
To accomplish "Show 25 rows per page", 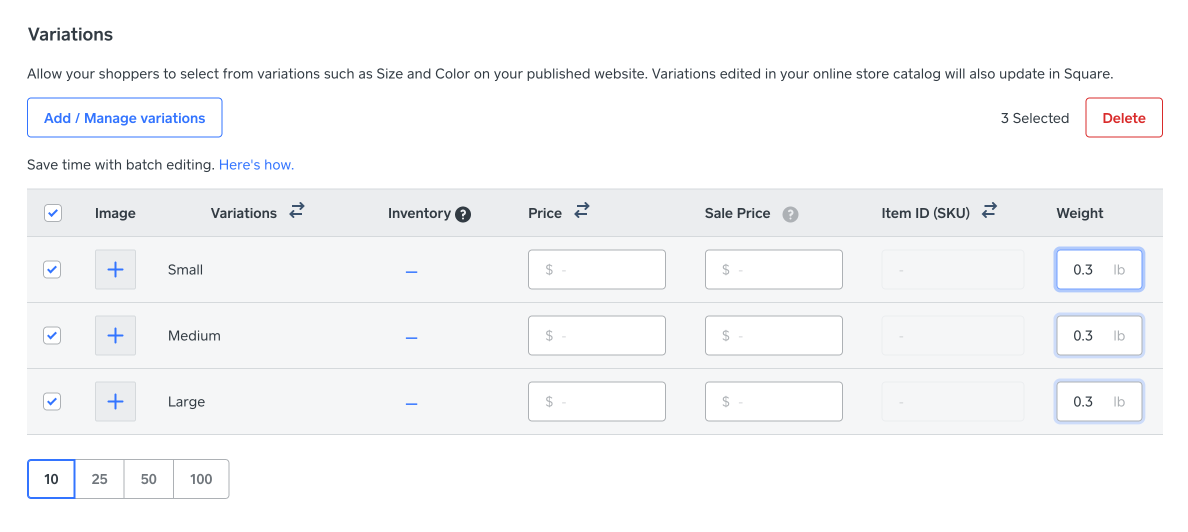I will [x=100, y=479].
